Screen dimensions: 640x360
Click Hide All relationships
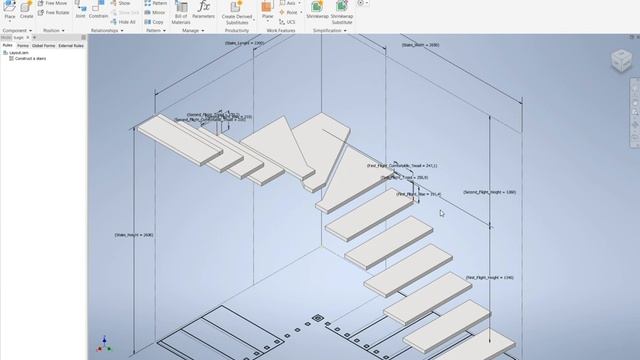click(x=123, y=22)
